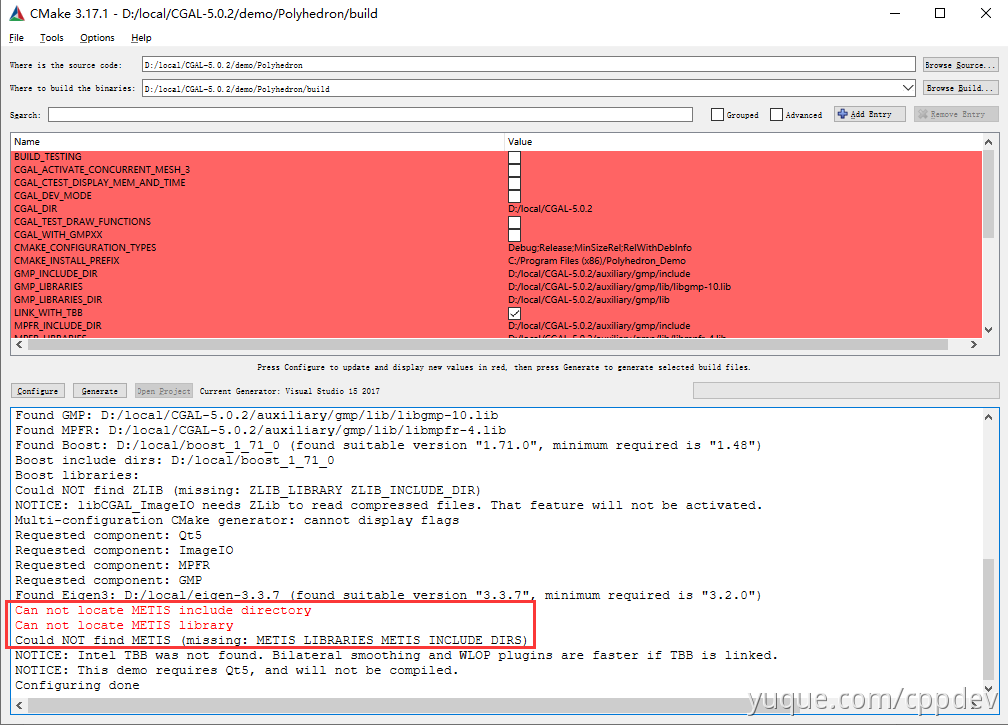Click the progress bar beside generator label
Viewport: 1008px width, 725px height.
click(845, 391)
